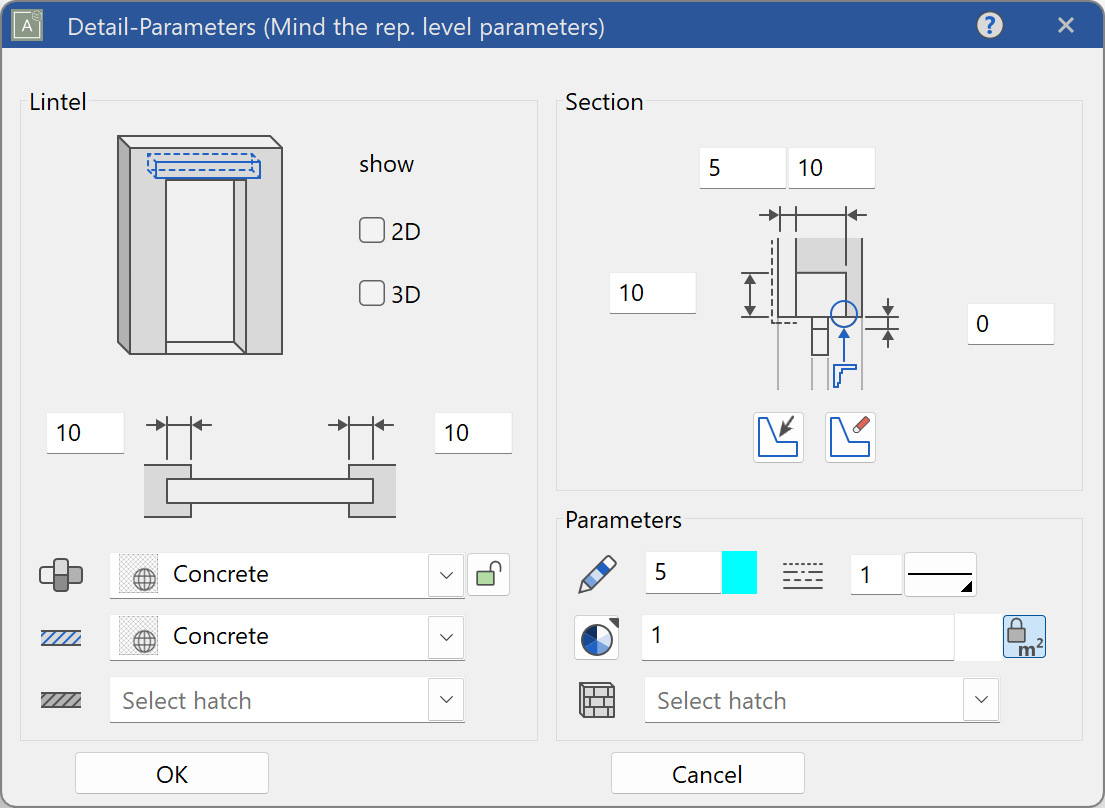This screenshot has height=808, width=1105.
Task: Click the line type dashed lines icon
Action: point(803,576)
